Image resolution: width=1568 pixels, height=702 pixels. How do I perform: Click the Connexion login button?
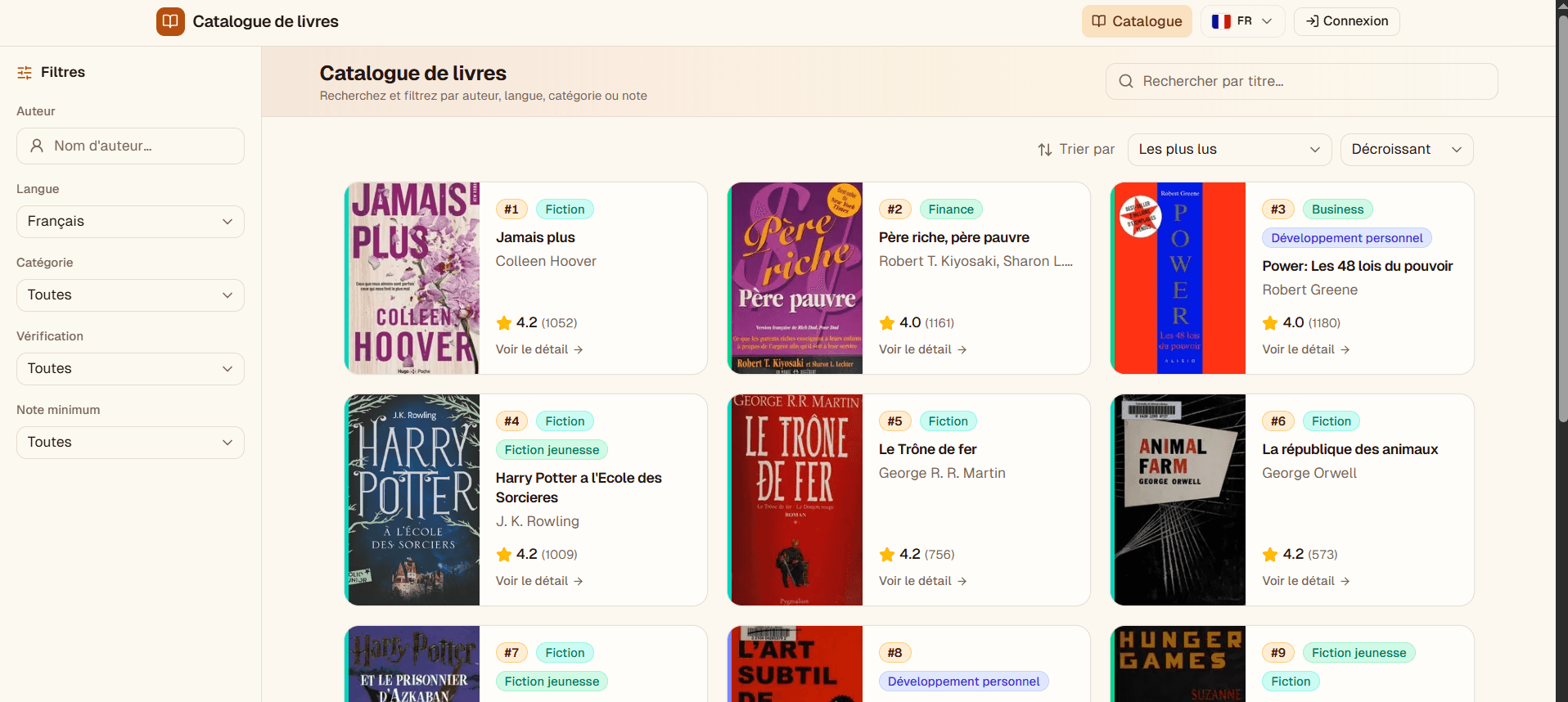click(x=1346, y=21)
